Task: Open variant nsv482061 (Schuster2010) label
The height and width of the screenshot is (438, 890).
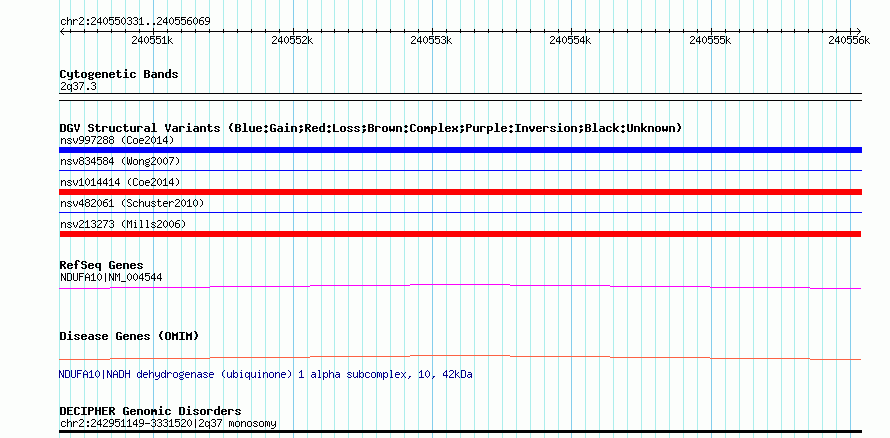Action: 132,203
